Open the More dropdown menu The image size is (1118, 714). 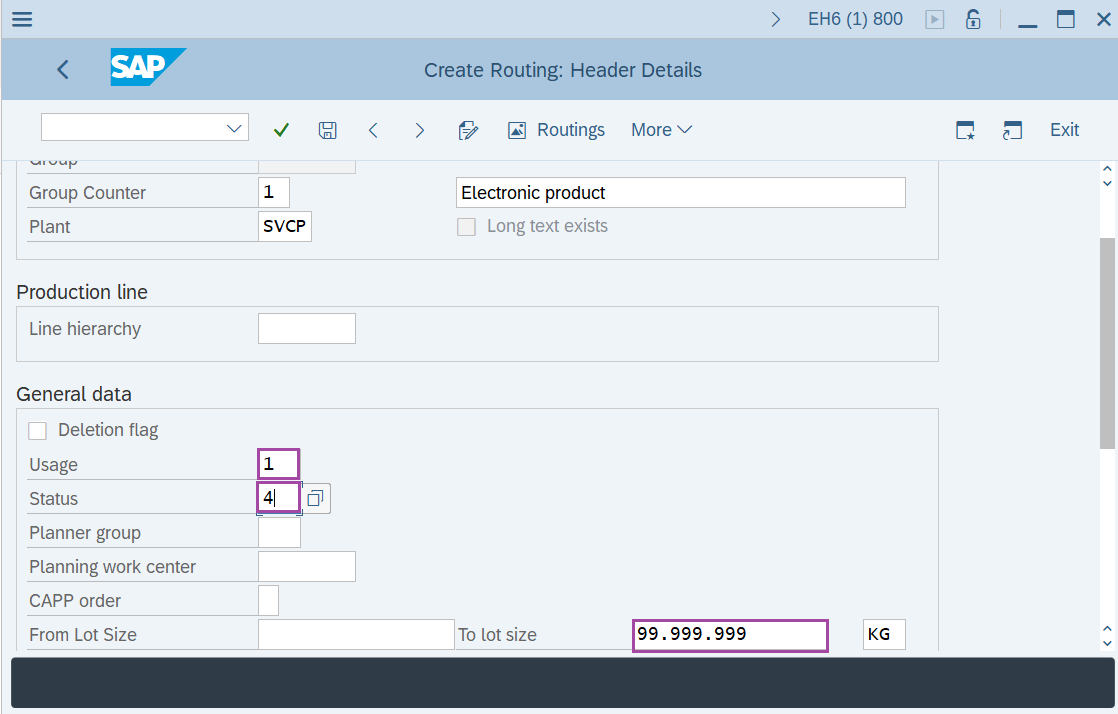[x=661, y=129]
